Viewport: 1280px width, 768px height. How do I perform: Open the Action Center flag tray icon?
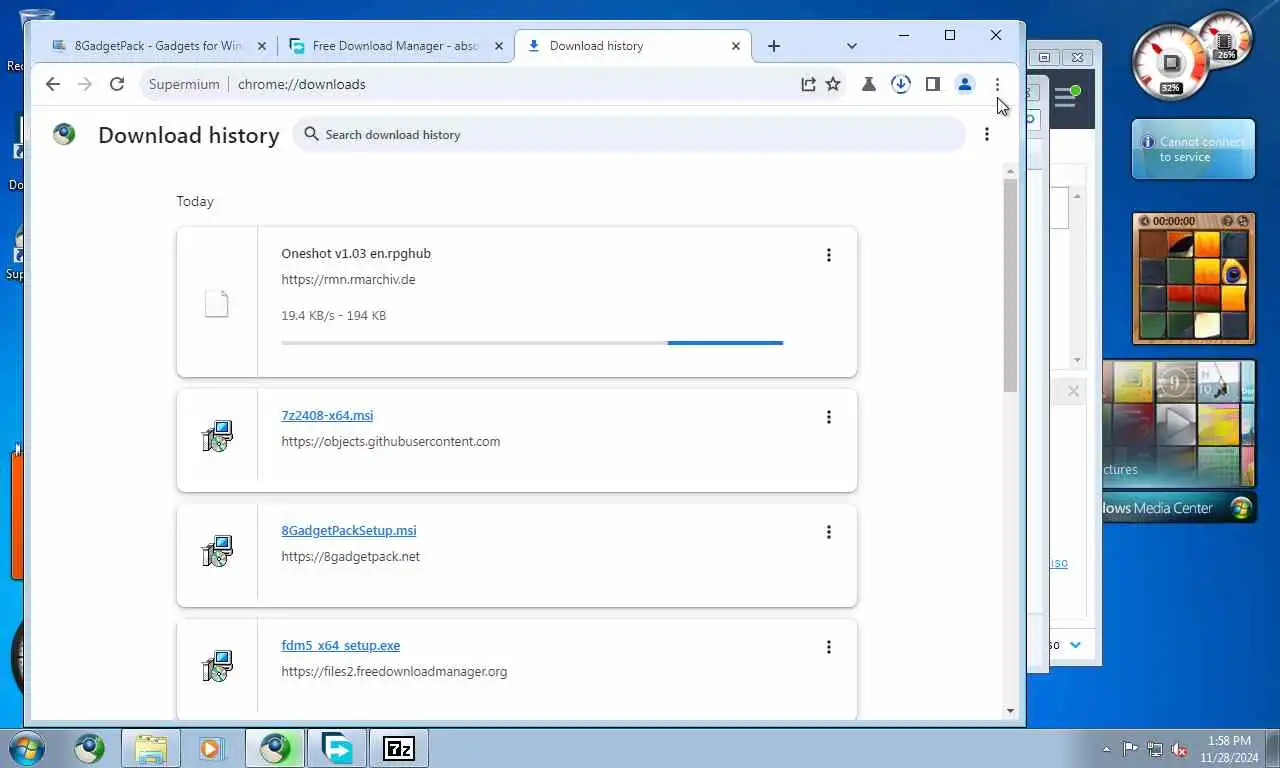(1130, 749)
